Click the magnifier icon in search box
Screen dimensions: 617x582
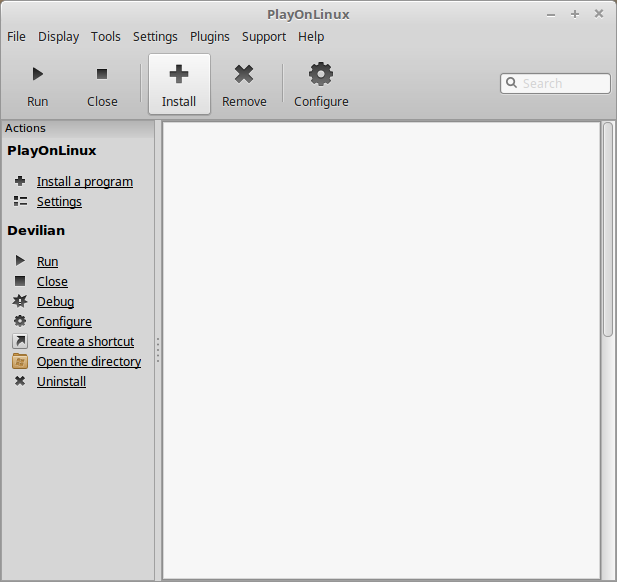click(x=511, y=83)
